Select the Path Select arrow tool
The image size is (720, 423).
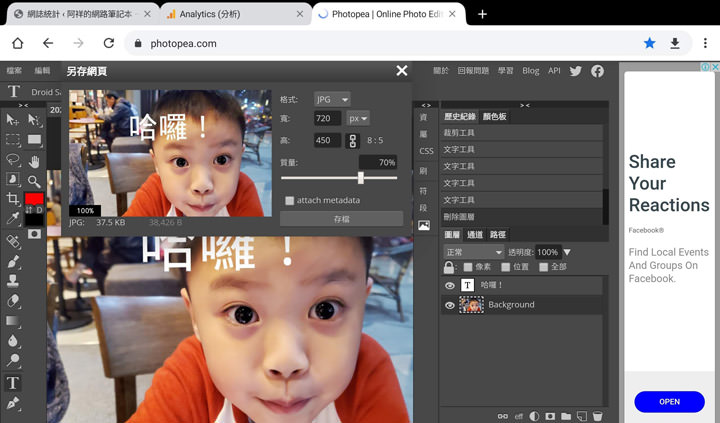point(34,120)
